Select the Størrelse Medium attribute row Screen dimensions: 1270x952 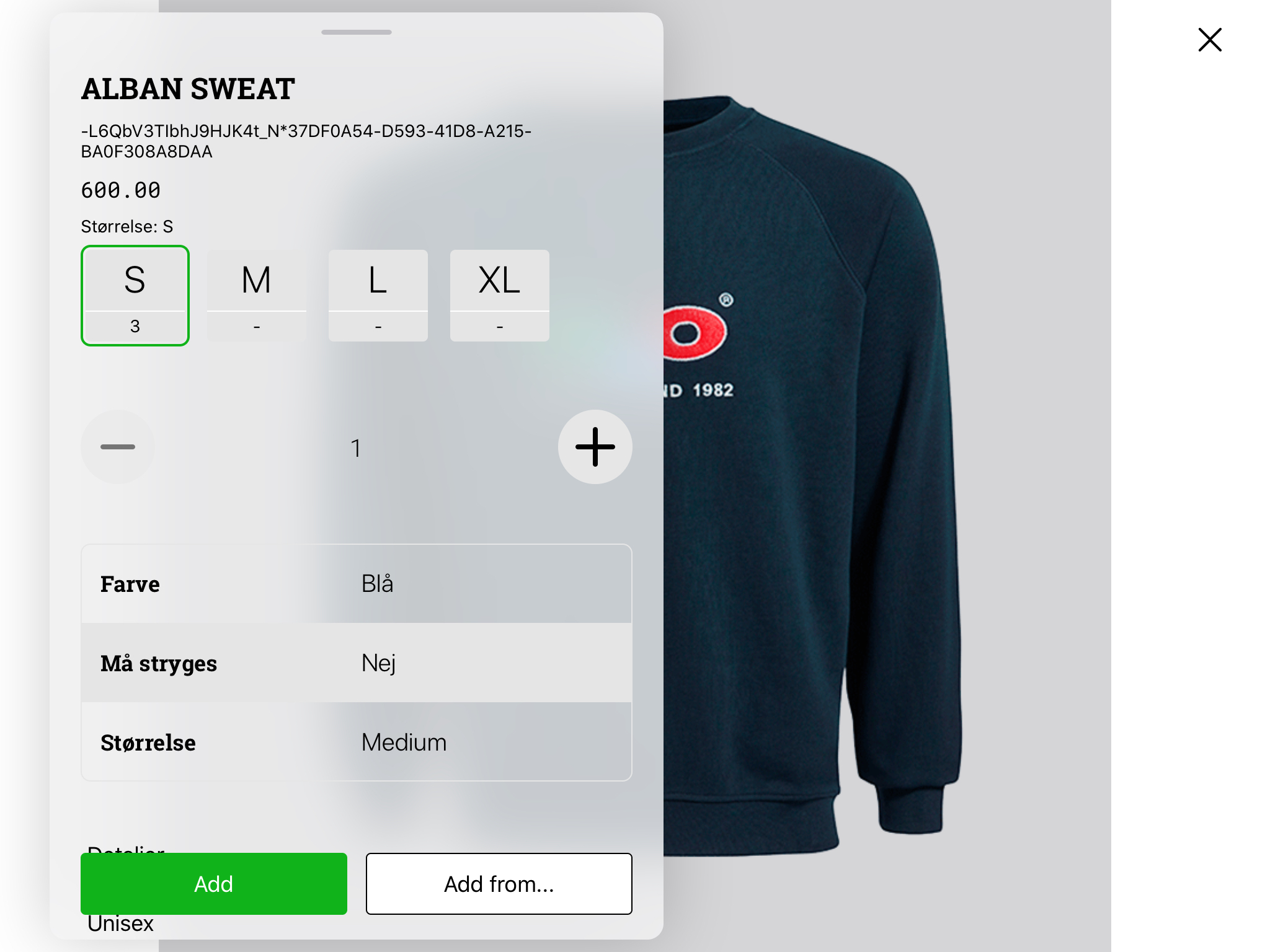pyautogui.click(x=357, y=742)
